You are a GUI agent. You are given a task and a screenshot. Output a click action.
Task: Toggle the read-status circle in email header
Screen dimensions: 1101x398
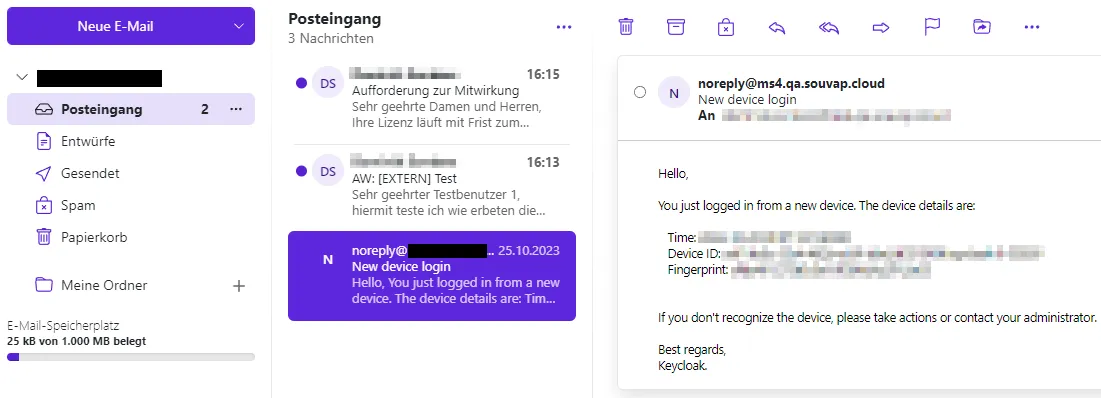click(640, 92)
